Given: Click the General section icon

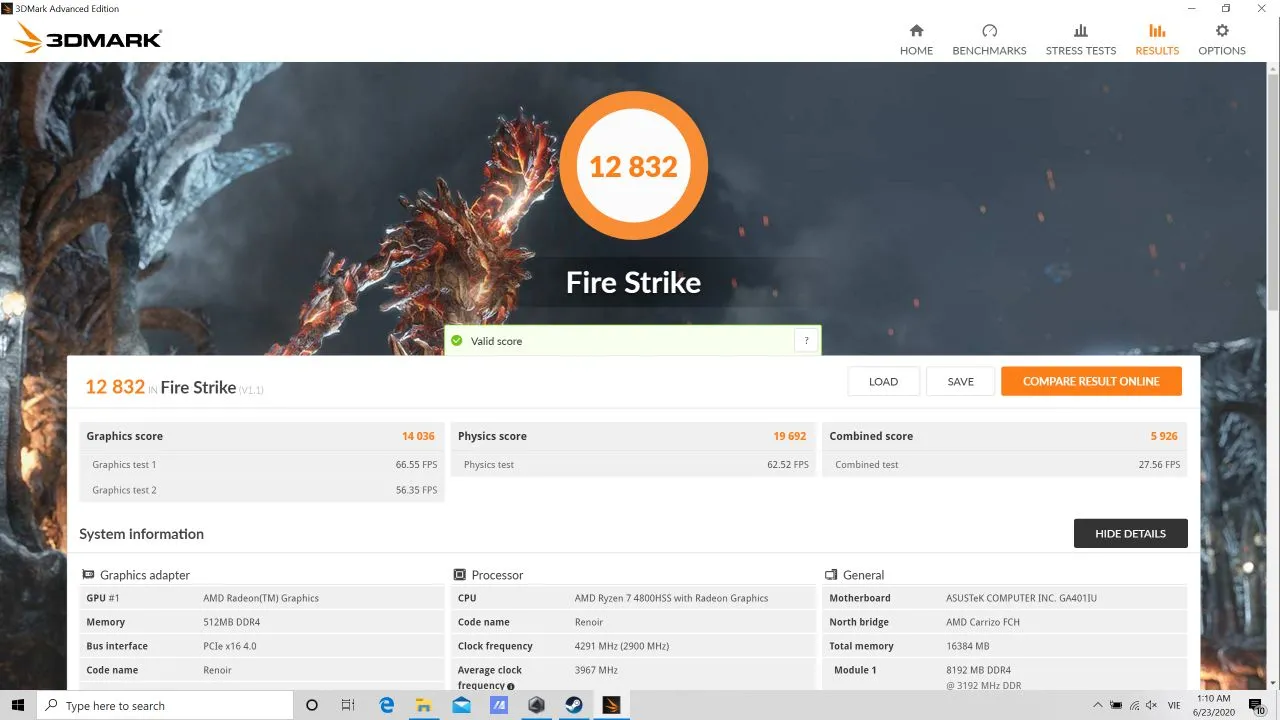Looking at the screenshot, I should coord(831,575).
